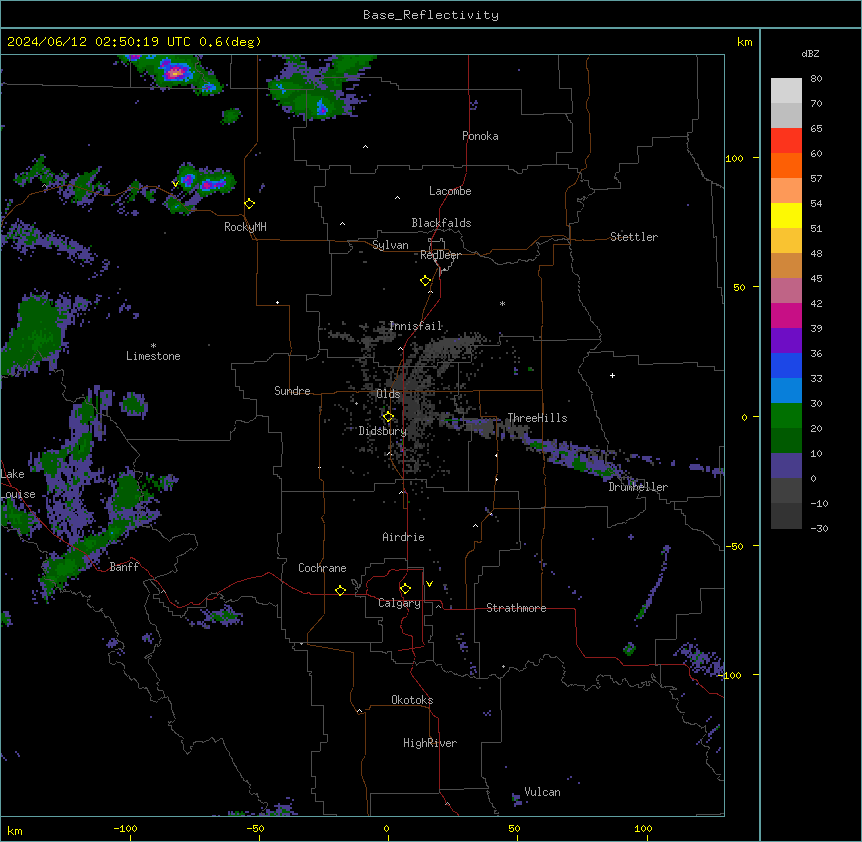Viewport: 862px width, 842px height.
Task: Click the bright green 20–30 dBZ swatch
Action: click(x=786, y=416)
